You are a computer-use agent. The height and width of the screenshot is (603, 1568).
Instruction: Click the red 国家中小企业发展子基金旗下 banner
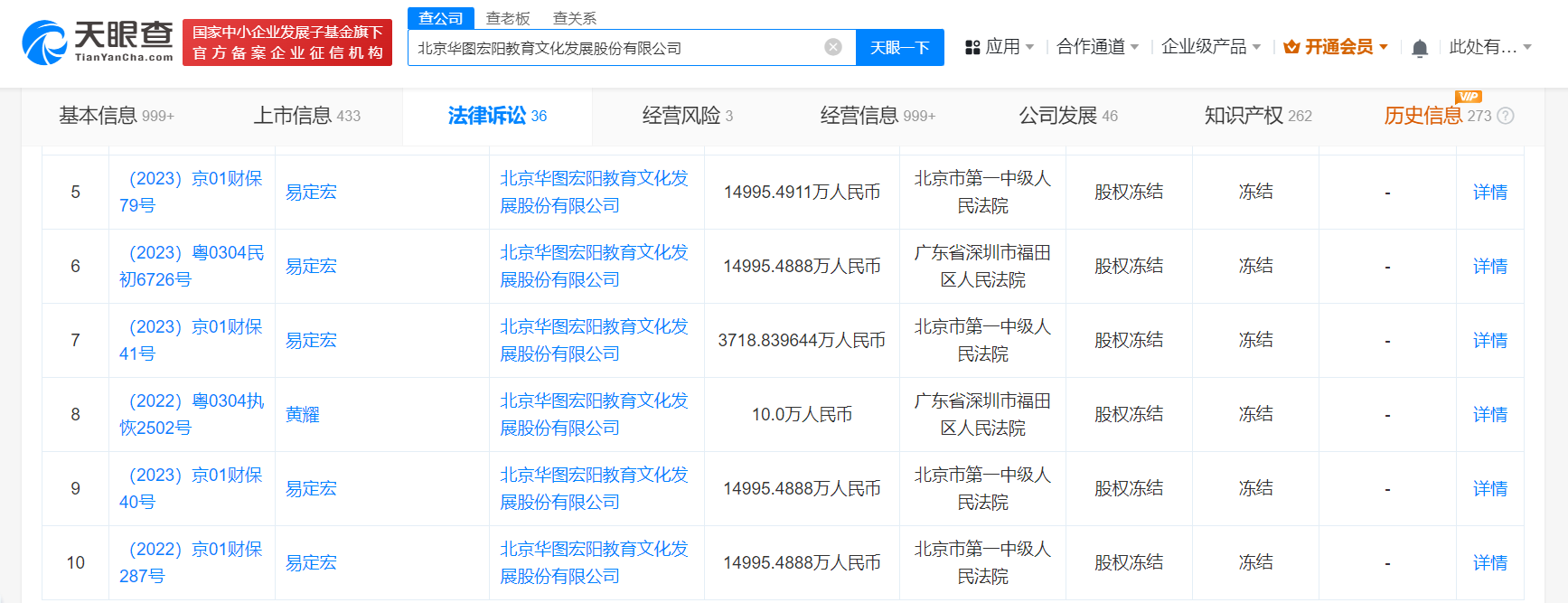click(287, 42)
